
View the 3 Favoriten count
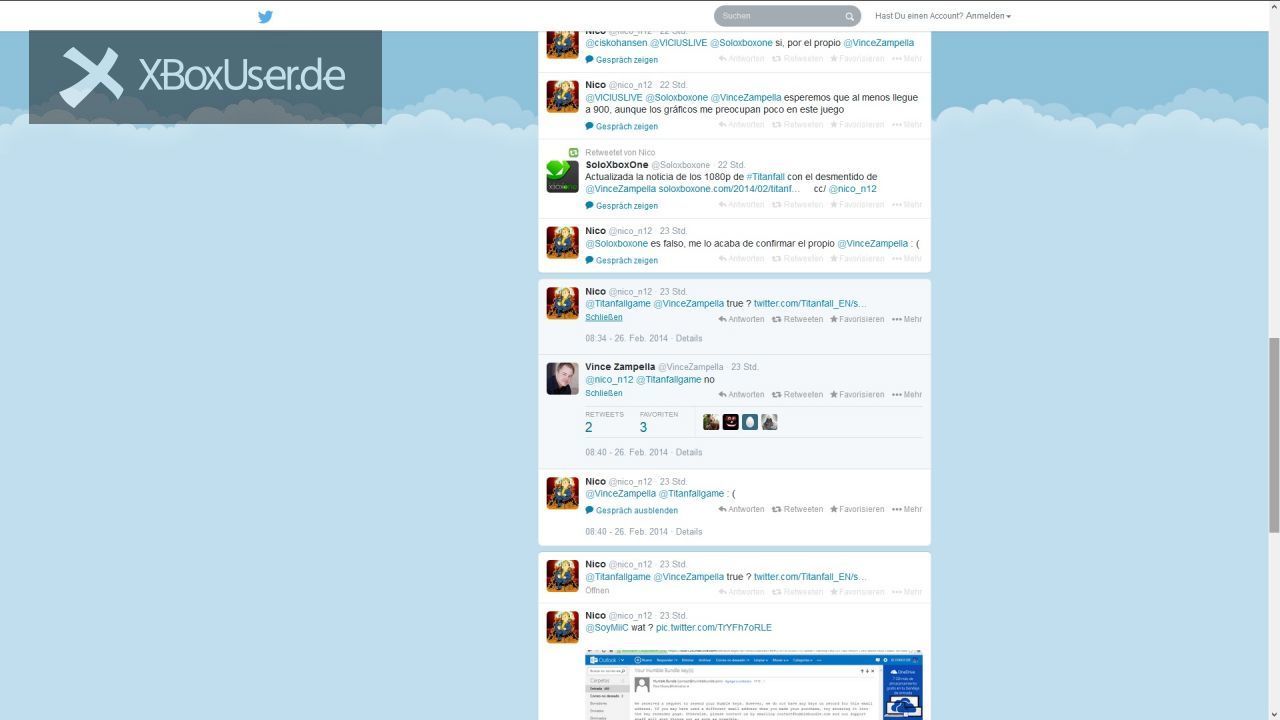tap(659, 422)
